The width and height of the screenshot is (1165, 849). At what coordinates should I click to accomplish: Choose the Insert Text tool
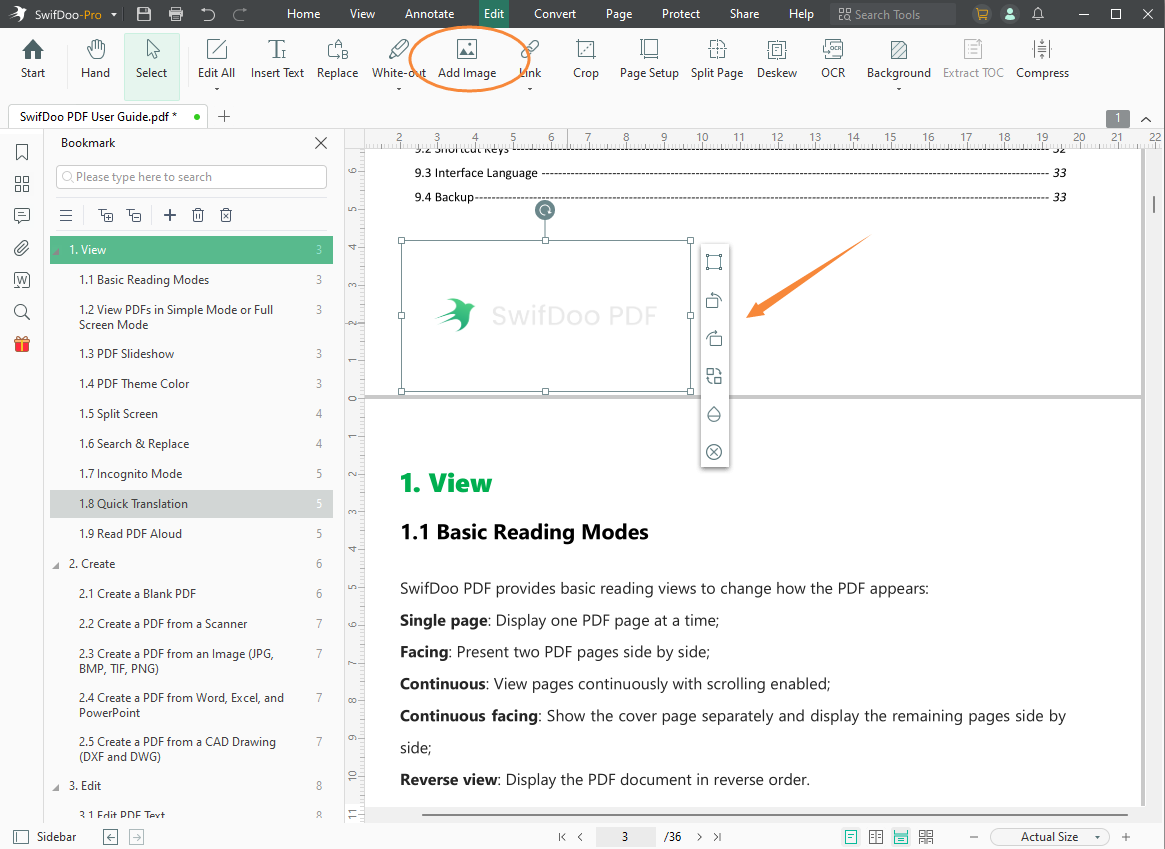[277, 59]
